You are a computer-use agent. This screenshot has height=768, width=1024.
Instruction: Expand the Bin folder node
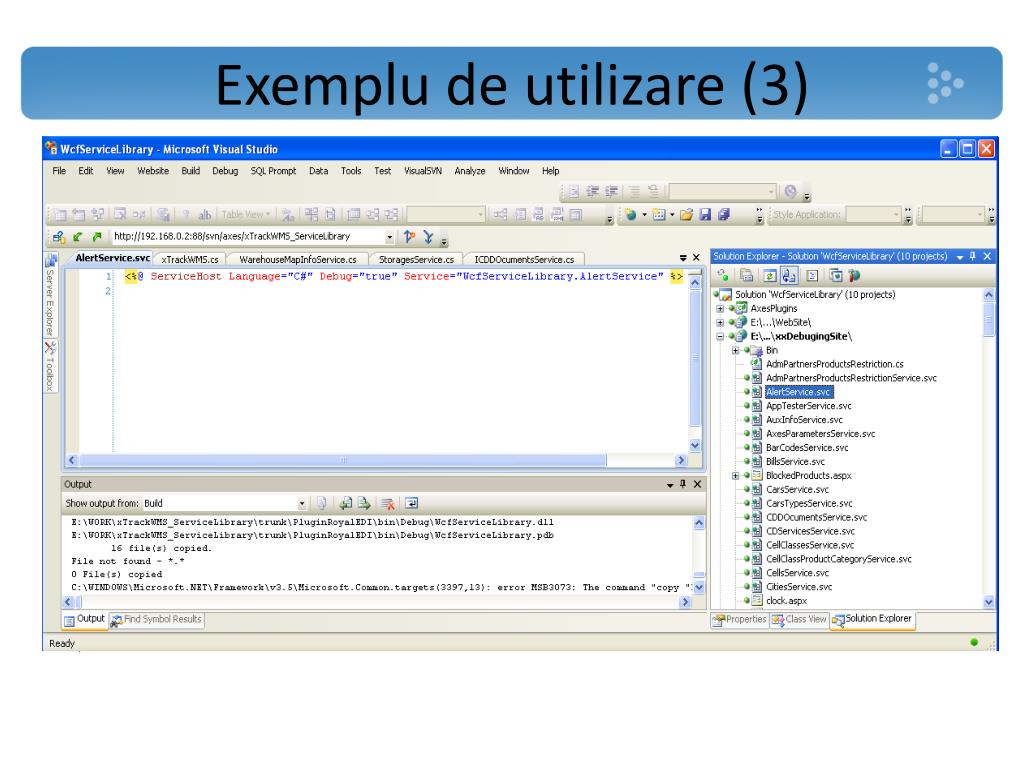735,350
